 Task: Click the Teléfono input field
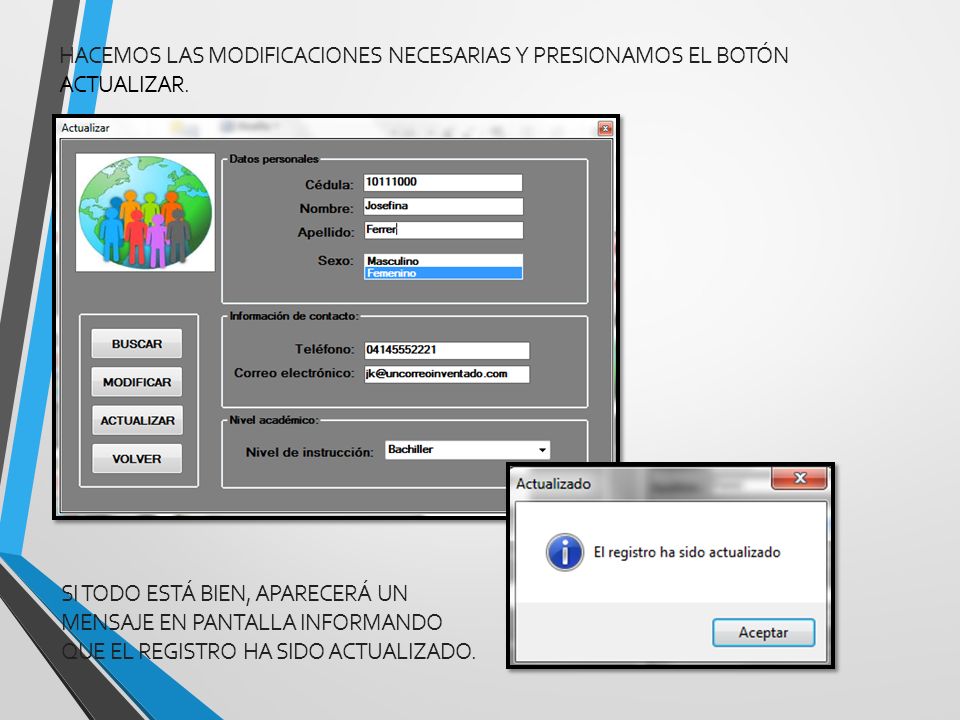[446, 350]
